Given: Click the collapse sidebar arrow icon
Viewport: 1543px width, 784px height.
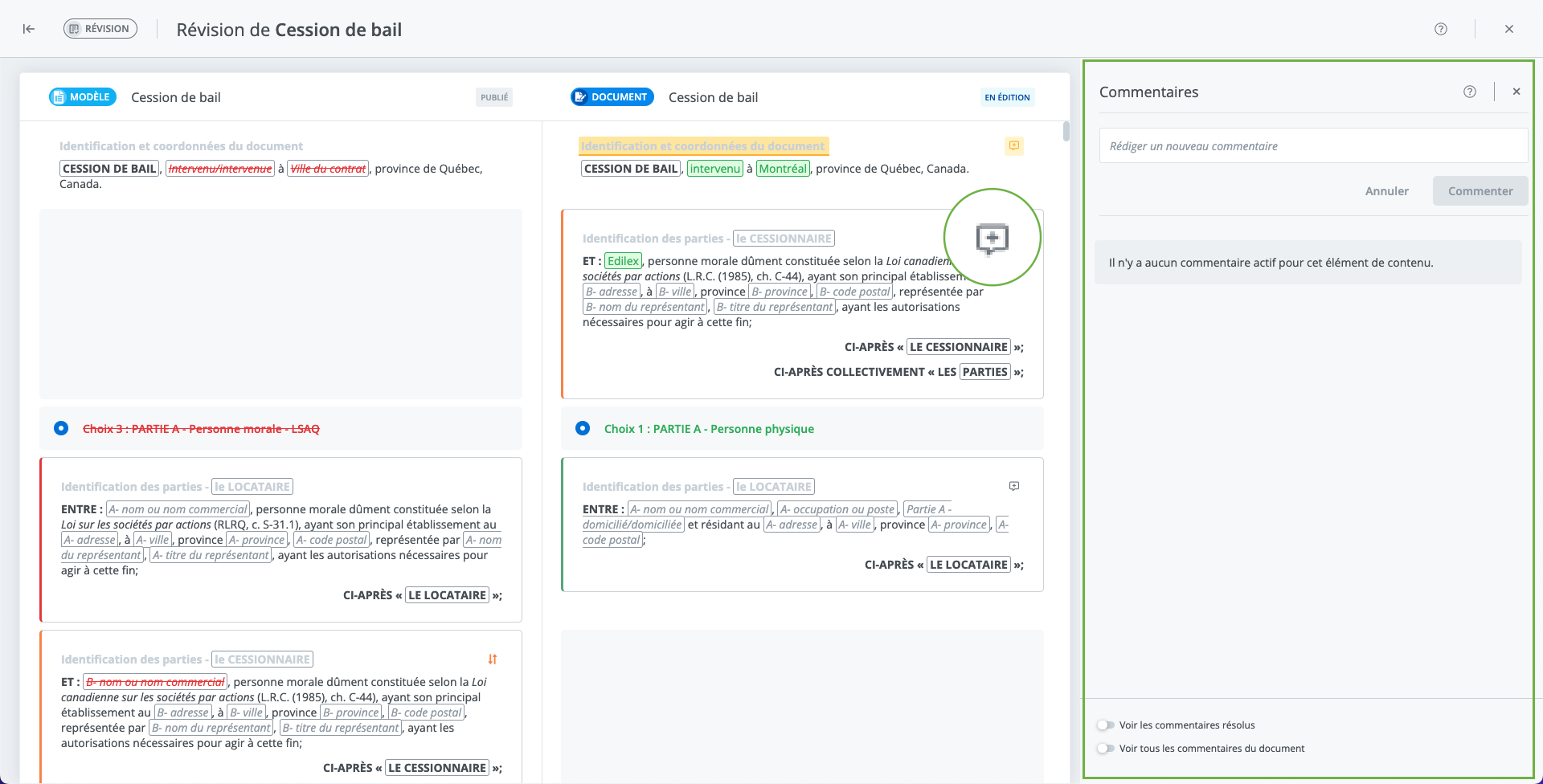Looking at the screenshot, I should tap(29, 29).
